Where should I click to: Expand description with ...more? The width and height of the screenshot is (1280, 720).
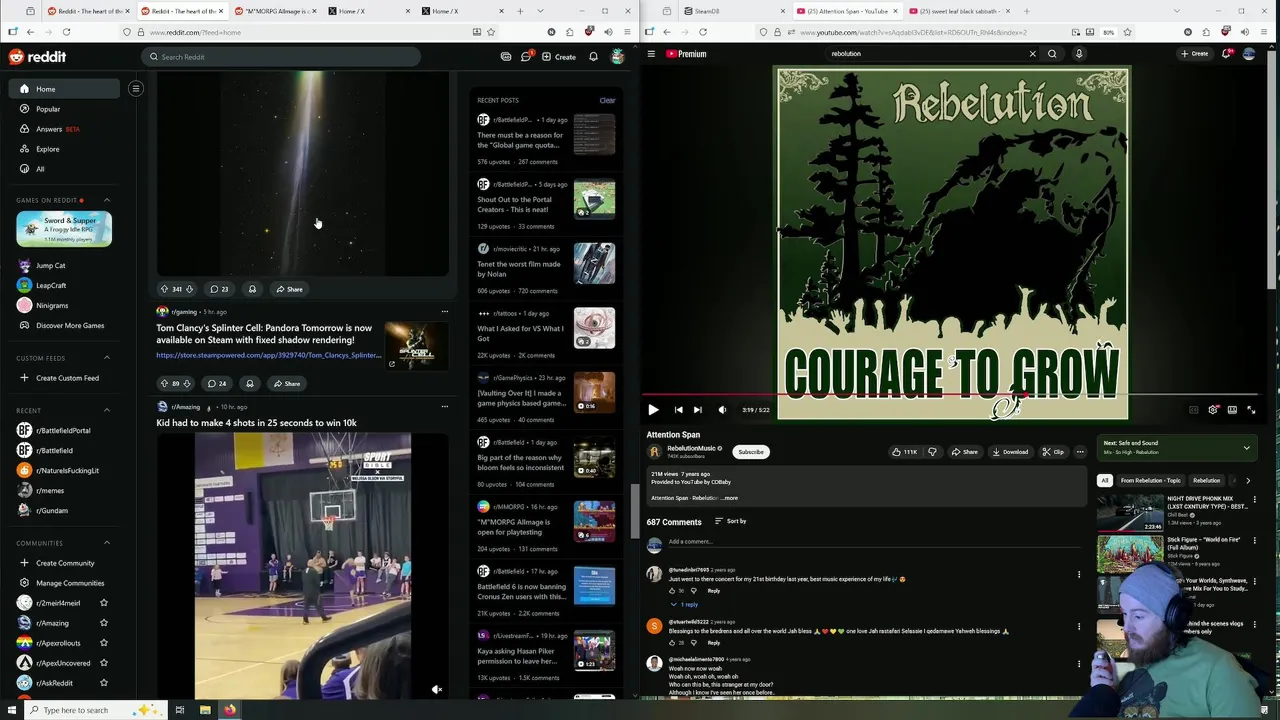tap(728, 498)
